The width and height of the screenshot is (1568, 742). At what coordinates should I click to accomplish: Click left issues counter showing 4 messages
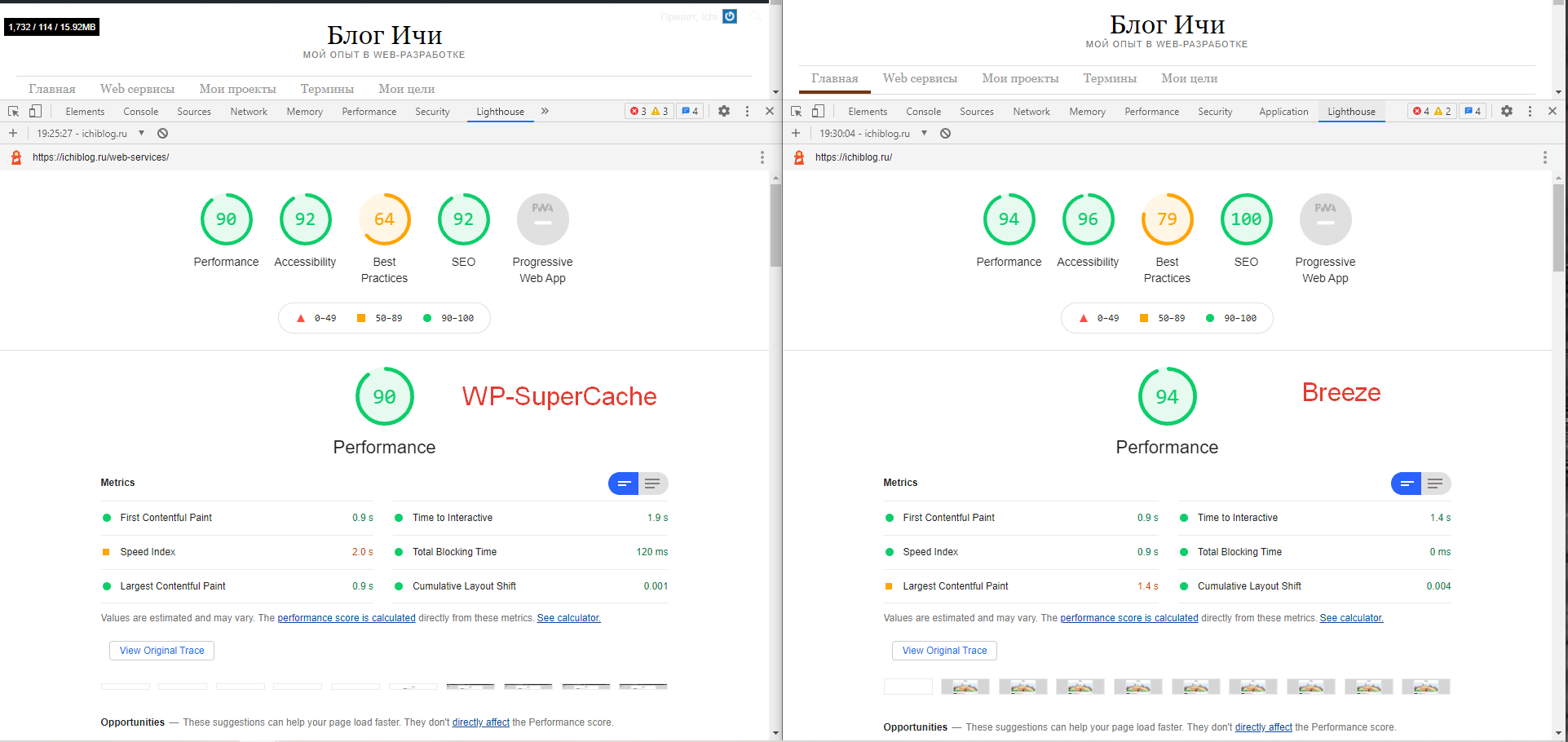point(690,112)
